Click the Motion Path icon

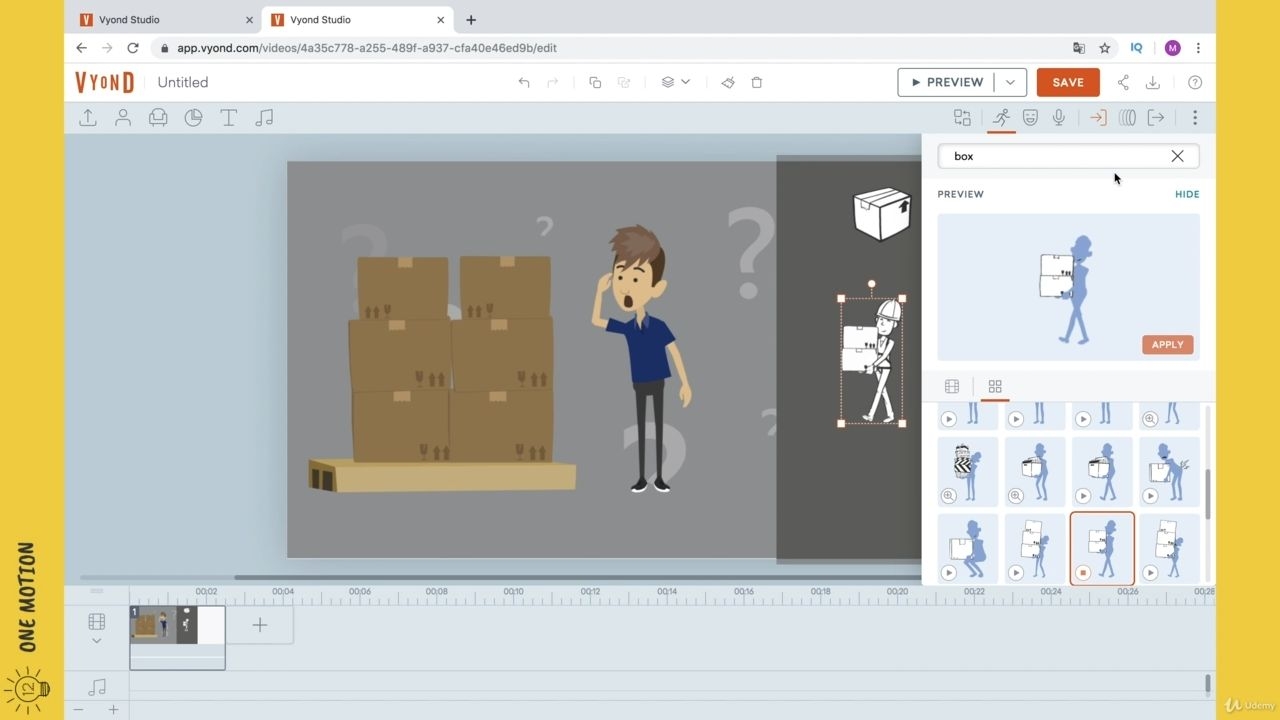click(x=1127, y=118)
